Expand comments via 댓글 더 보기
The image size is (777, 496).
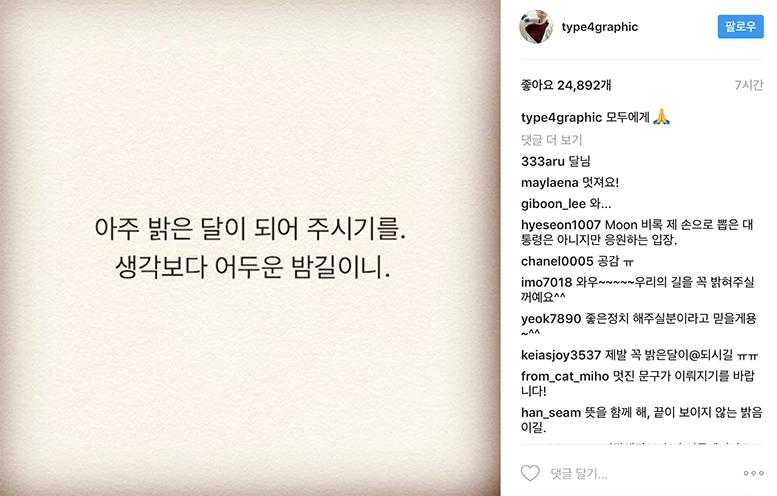pyautogui.click(x=552, y=140)
